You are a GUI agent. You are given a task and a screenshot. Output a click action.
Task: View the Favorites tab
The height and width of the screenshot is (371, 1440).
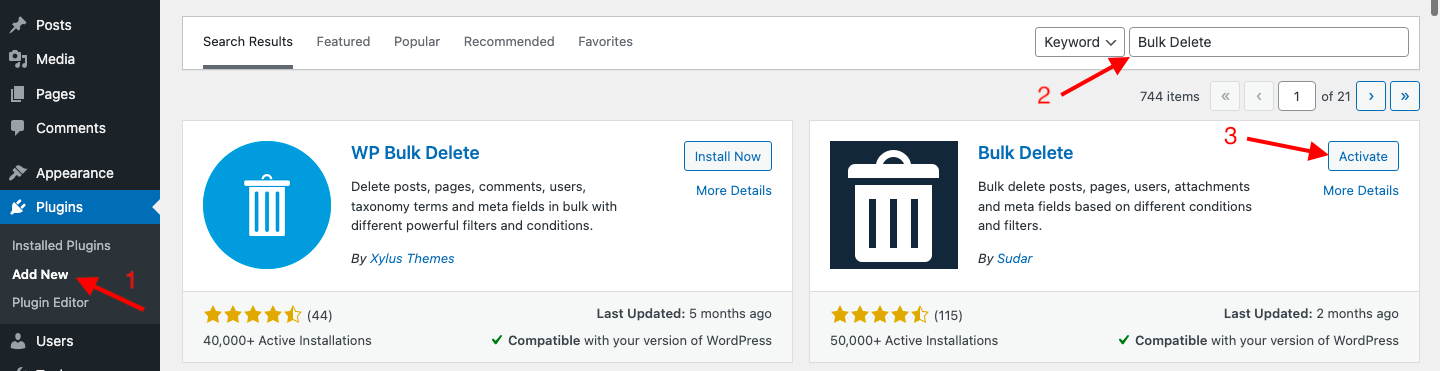point(605,42)
